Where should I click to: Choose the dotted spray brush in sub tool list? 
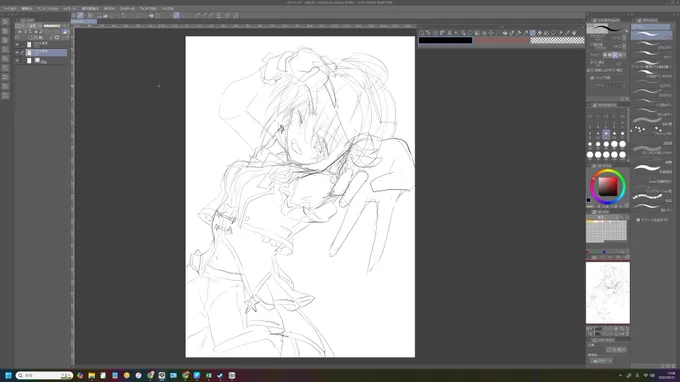(x=651, y=130)
